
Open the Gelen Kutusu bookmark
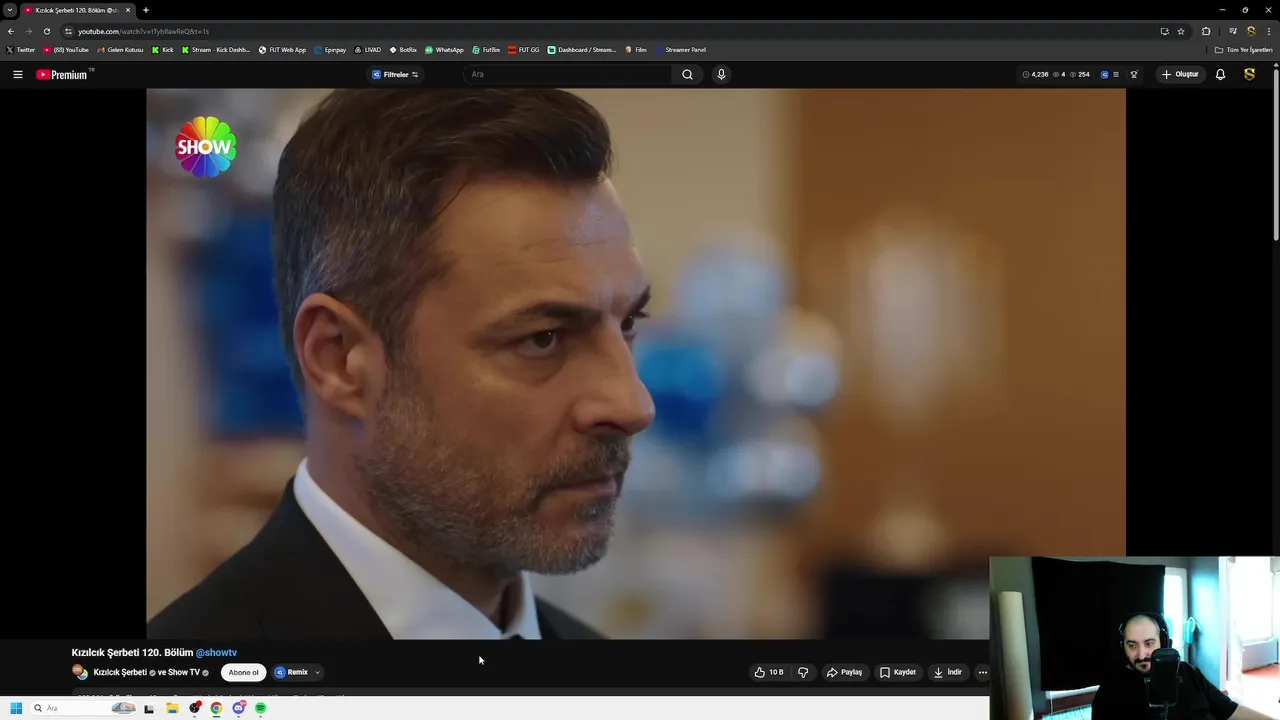click(120, 49)
